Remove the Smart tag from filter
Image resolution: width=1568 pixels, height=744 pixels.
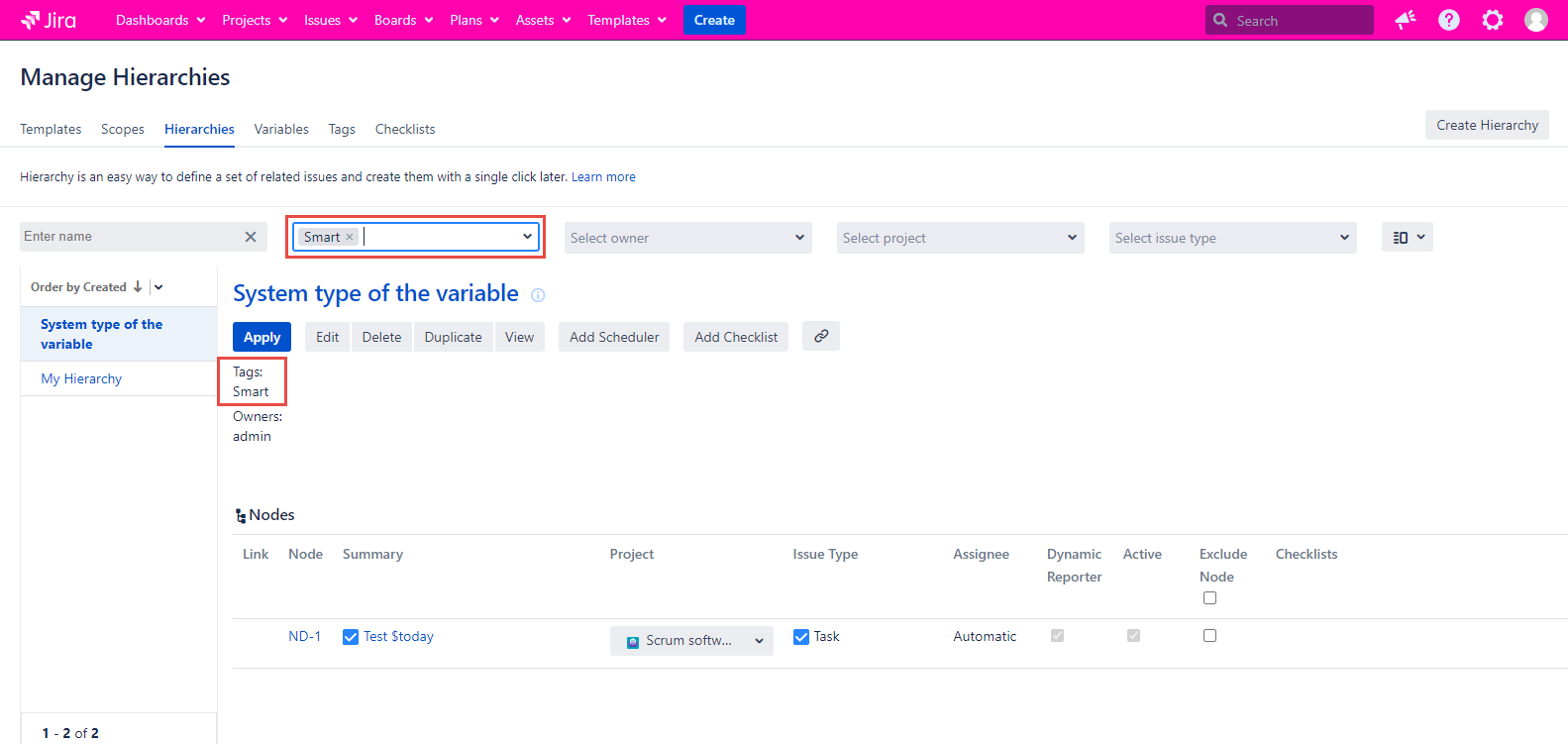pyautogui.click(x=350, y=237)
